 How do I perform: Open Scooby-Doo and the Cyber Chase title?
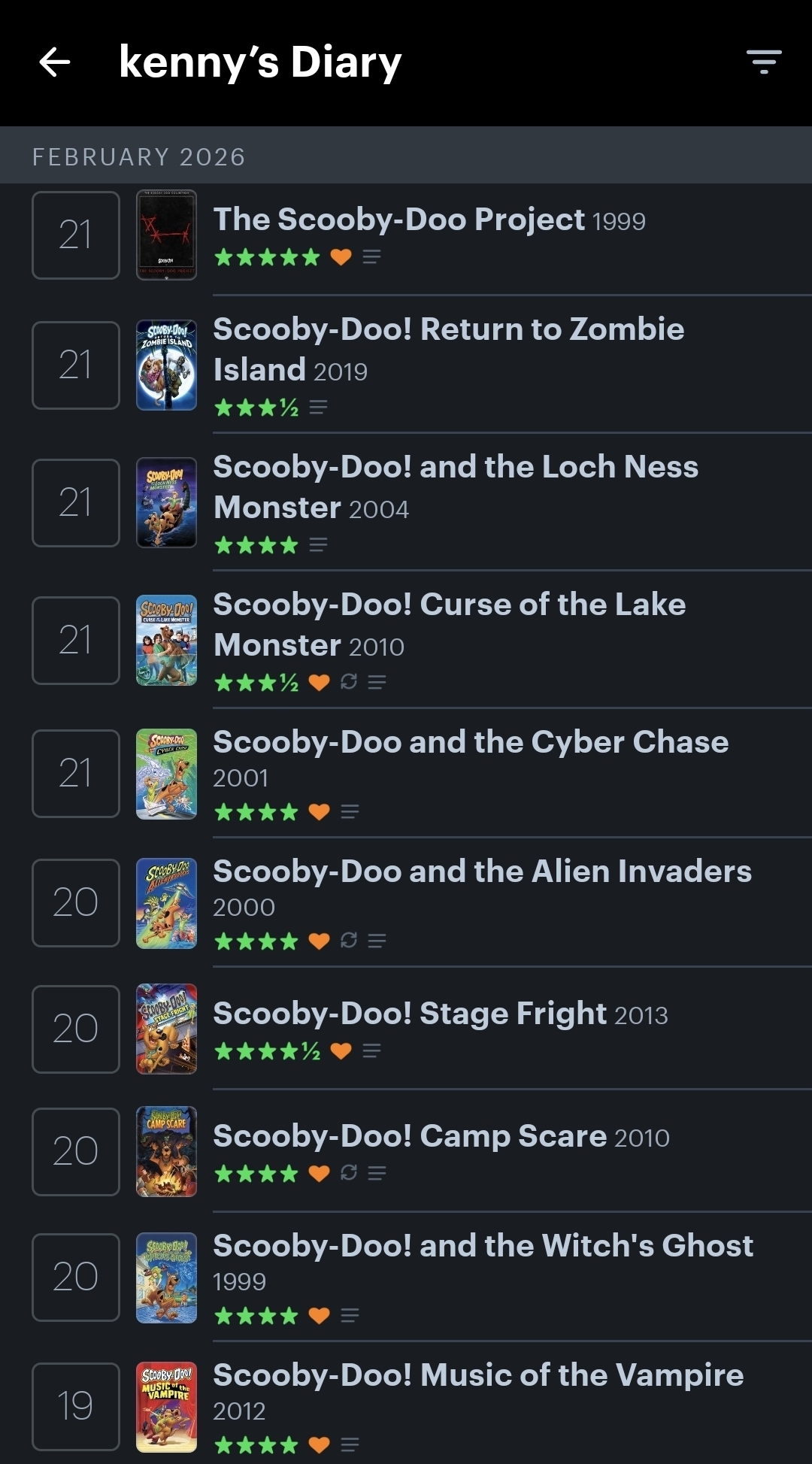pos(471,742)
